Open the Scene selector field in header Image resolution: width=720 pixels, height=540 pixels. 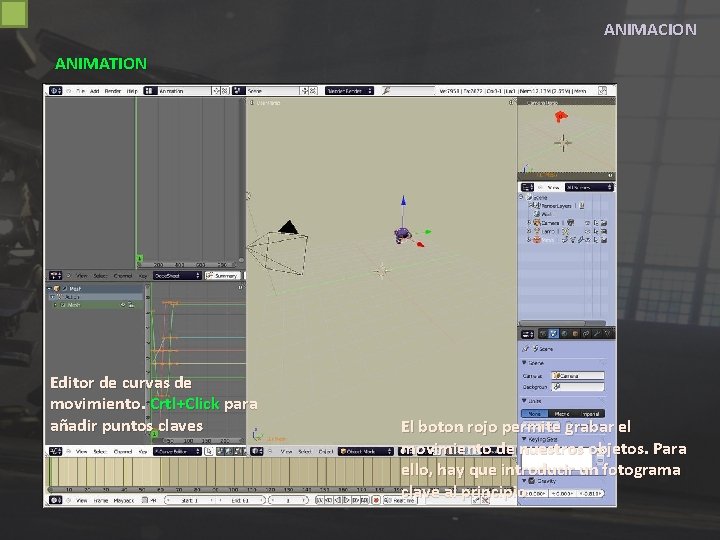273,91
